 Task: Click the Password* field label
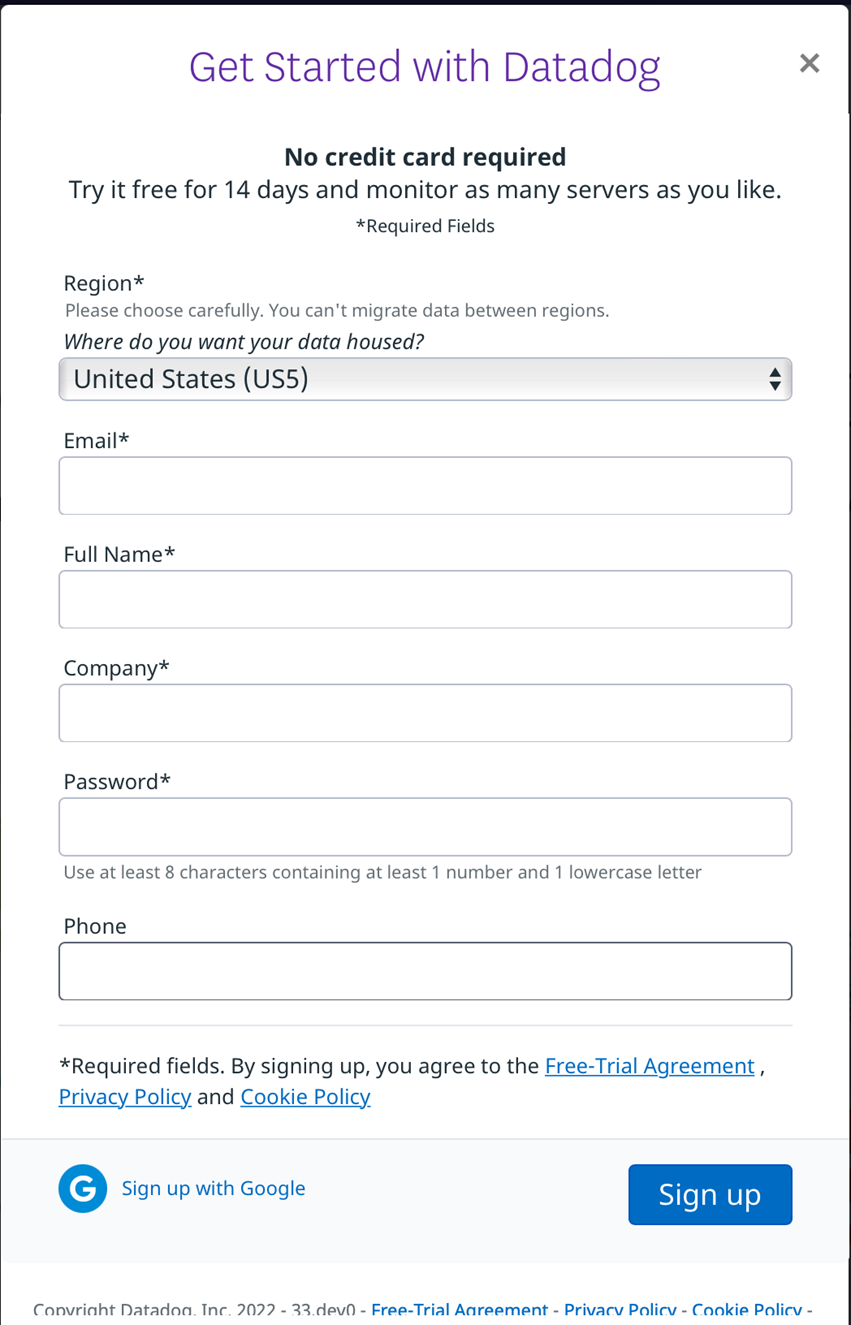(x=117, y=782)
